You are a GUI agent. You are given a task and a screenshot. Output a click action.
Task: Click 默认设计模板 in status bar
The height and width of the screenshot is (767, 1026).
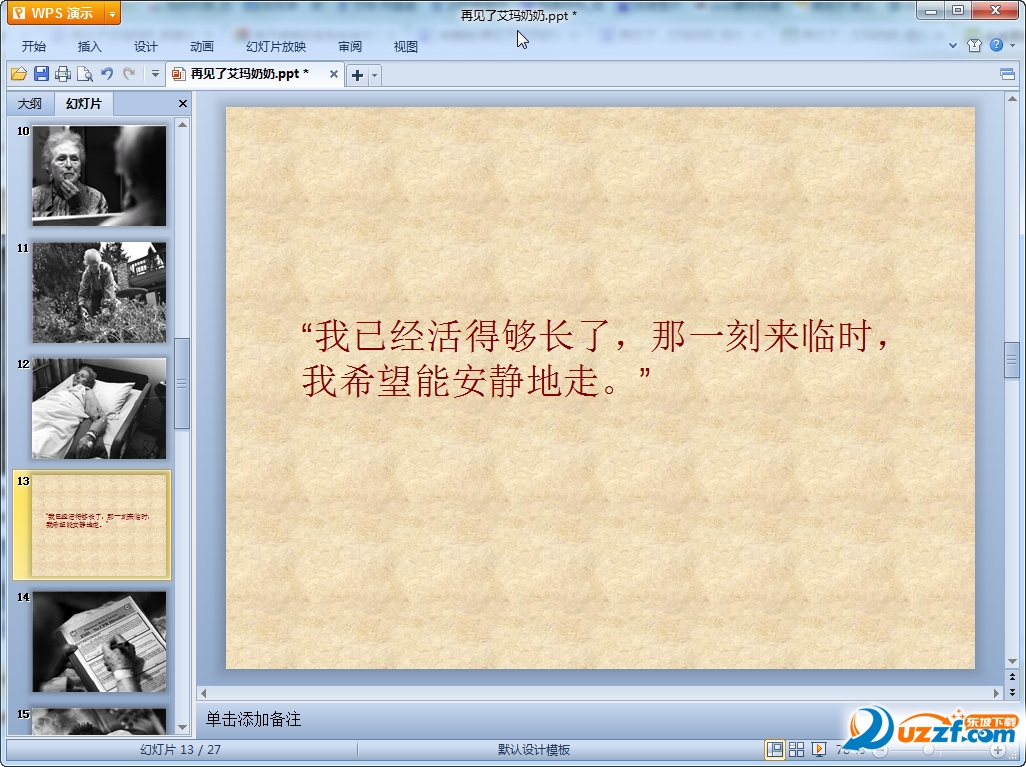click(534, 749)
